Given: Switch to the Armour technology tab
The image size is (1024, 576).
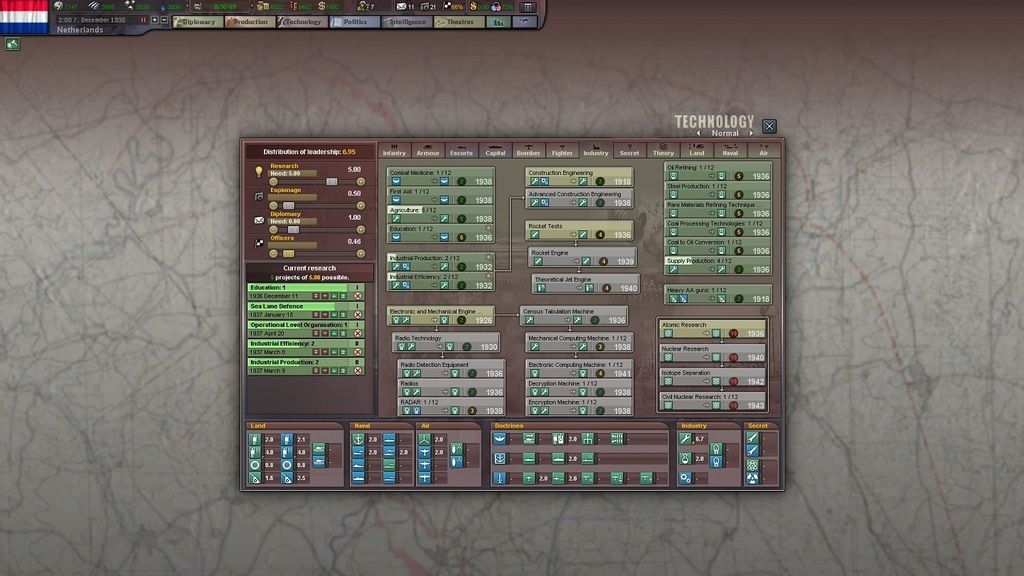Looking at the screenshot, I should coord(428,151).
